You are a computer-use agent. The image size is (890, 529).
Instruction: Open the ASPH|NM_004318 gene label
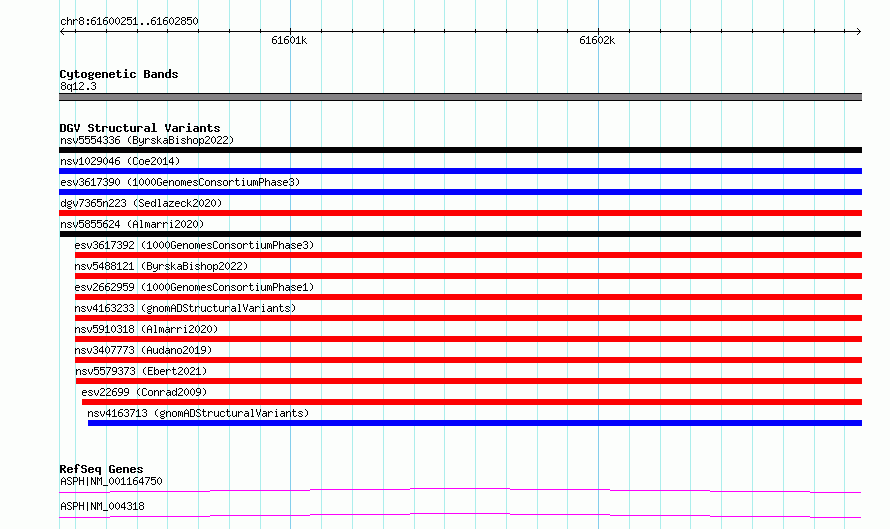pos(102,506)
